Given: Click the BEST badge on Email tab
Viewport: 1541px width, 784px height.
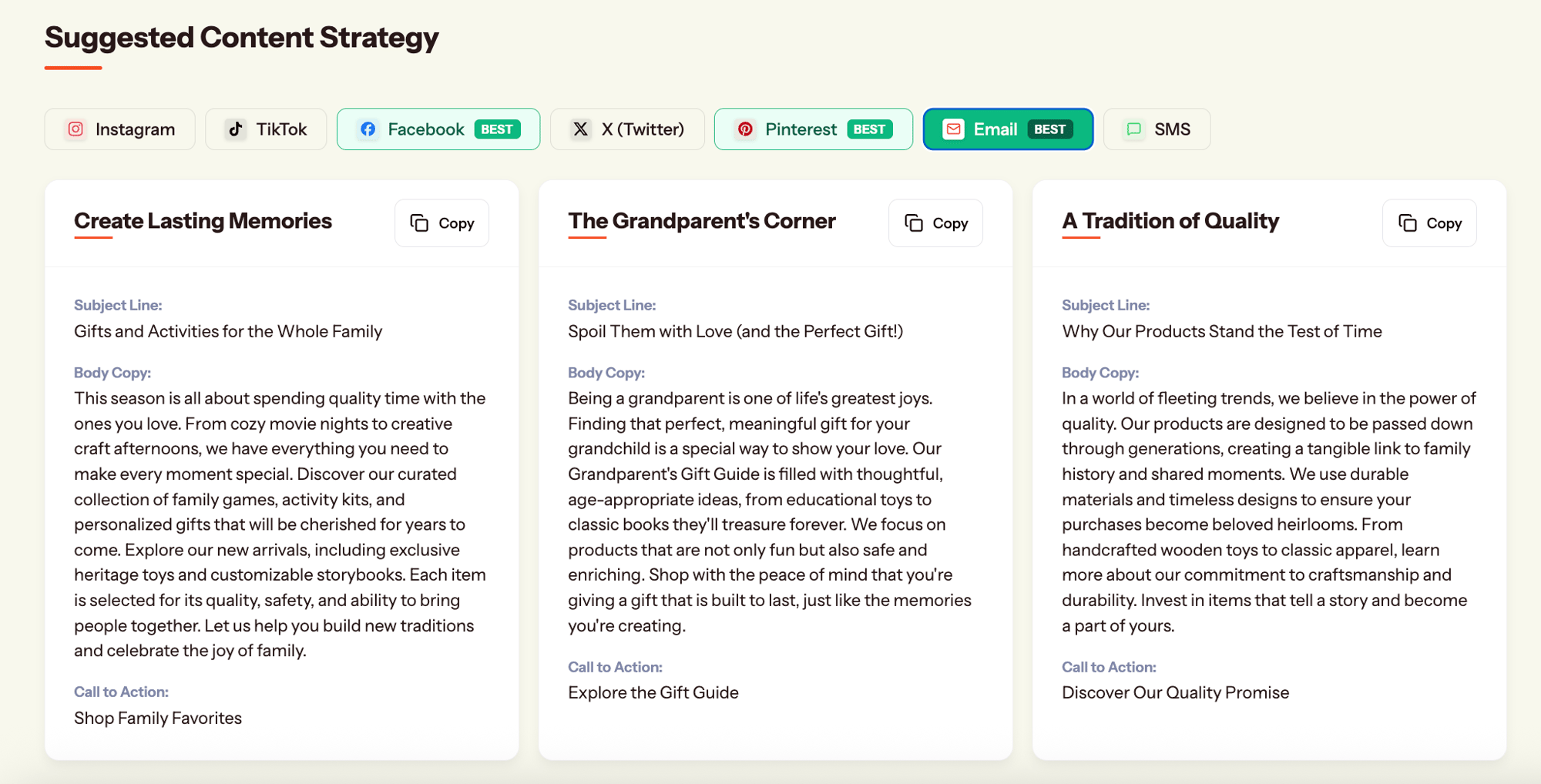Looking at the screenshot, I should 1049,129.
